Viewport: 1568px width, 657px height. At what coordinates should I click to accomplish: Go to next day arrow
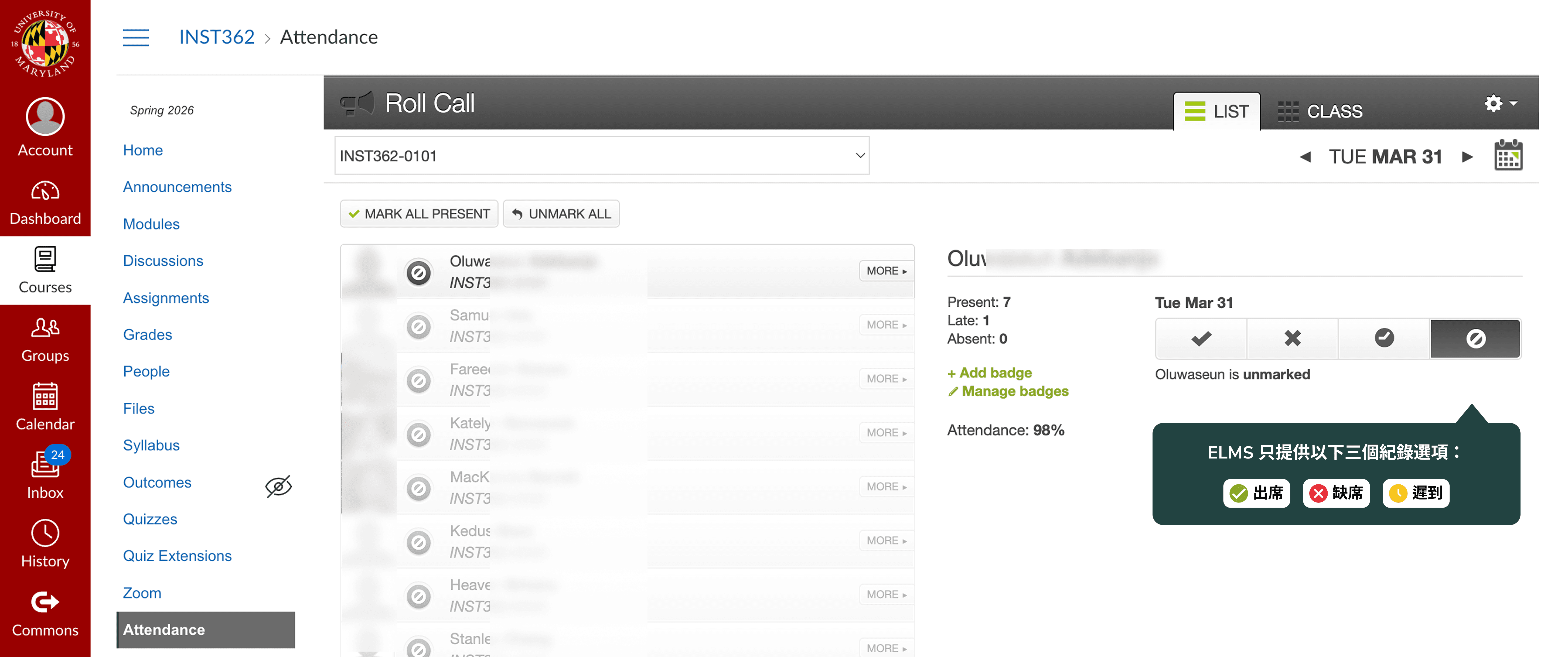tap(1468, 157)
